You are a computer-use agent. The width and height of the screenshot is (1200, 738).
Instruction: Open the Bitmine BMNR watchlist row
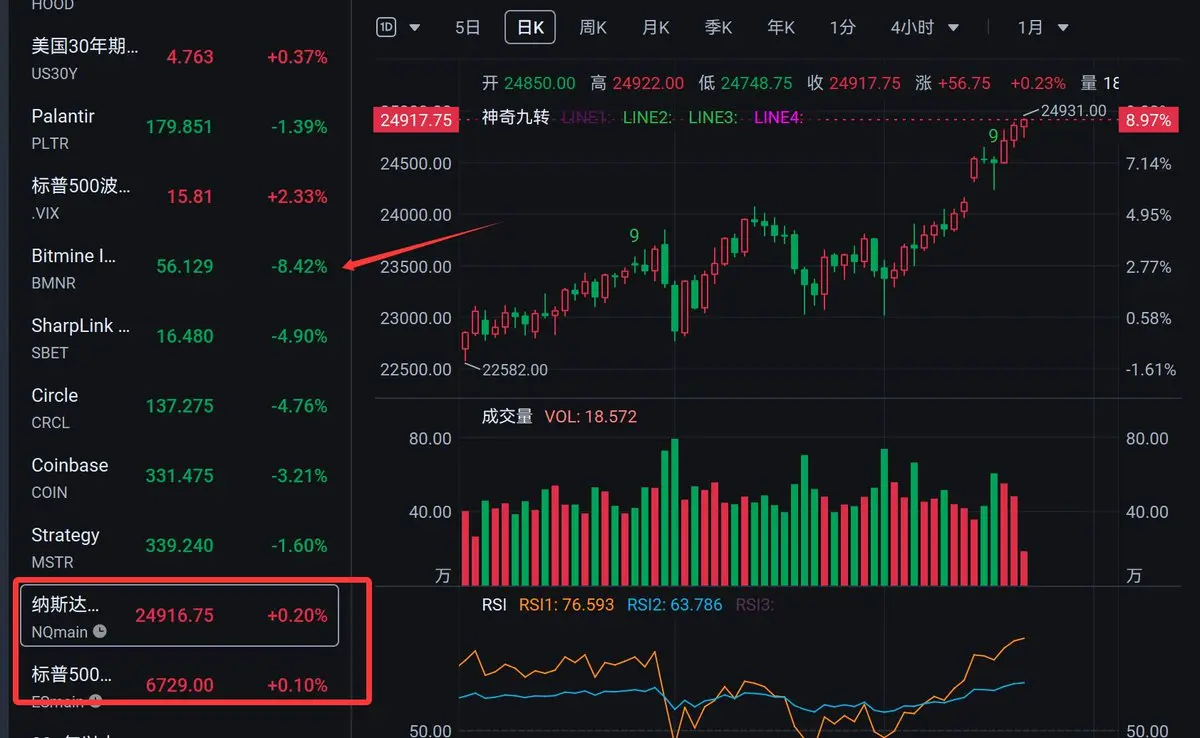[179, 267]
